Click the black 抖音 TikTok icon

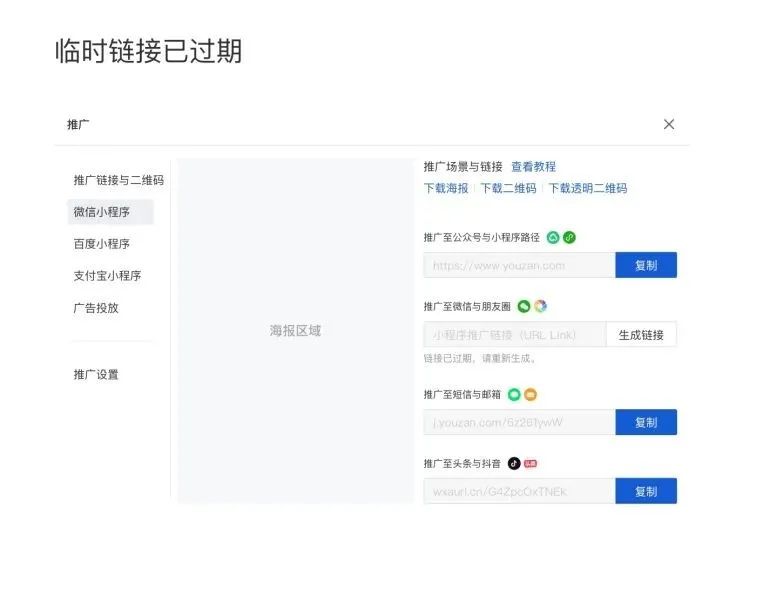[514, 463]
